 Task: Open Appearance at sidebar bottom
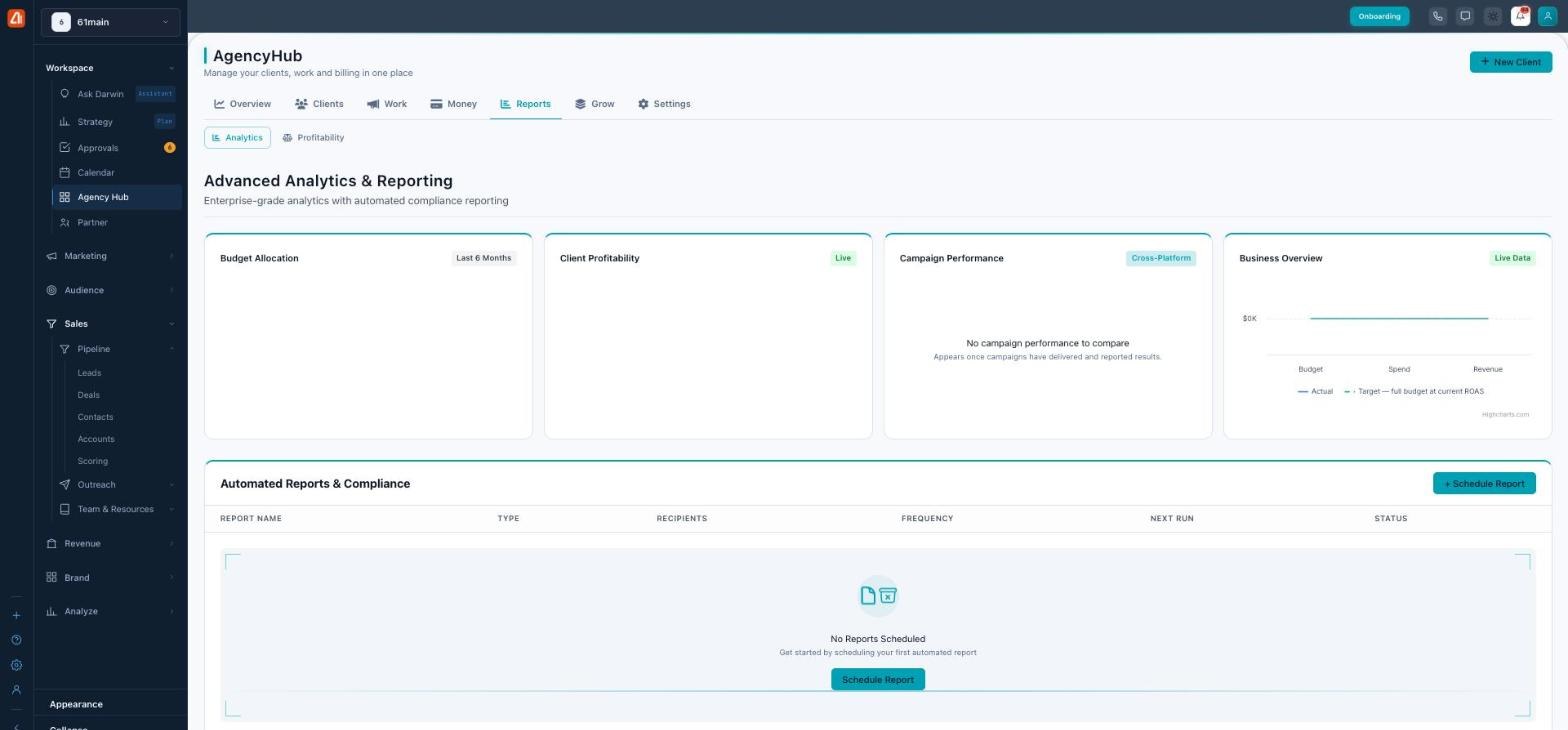(76, 705)
